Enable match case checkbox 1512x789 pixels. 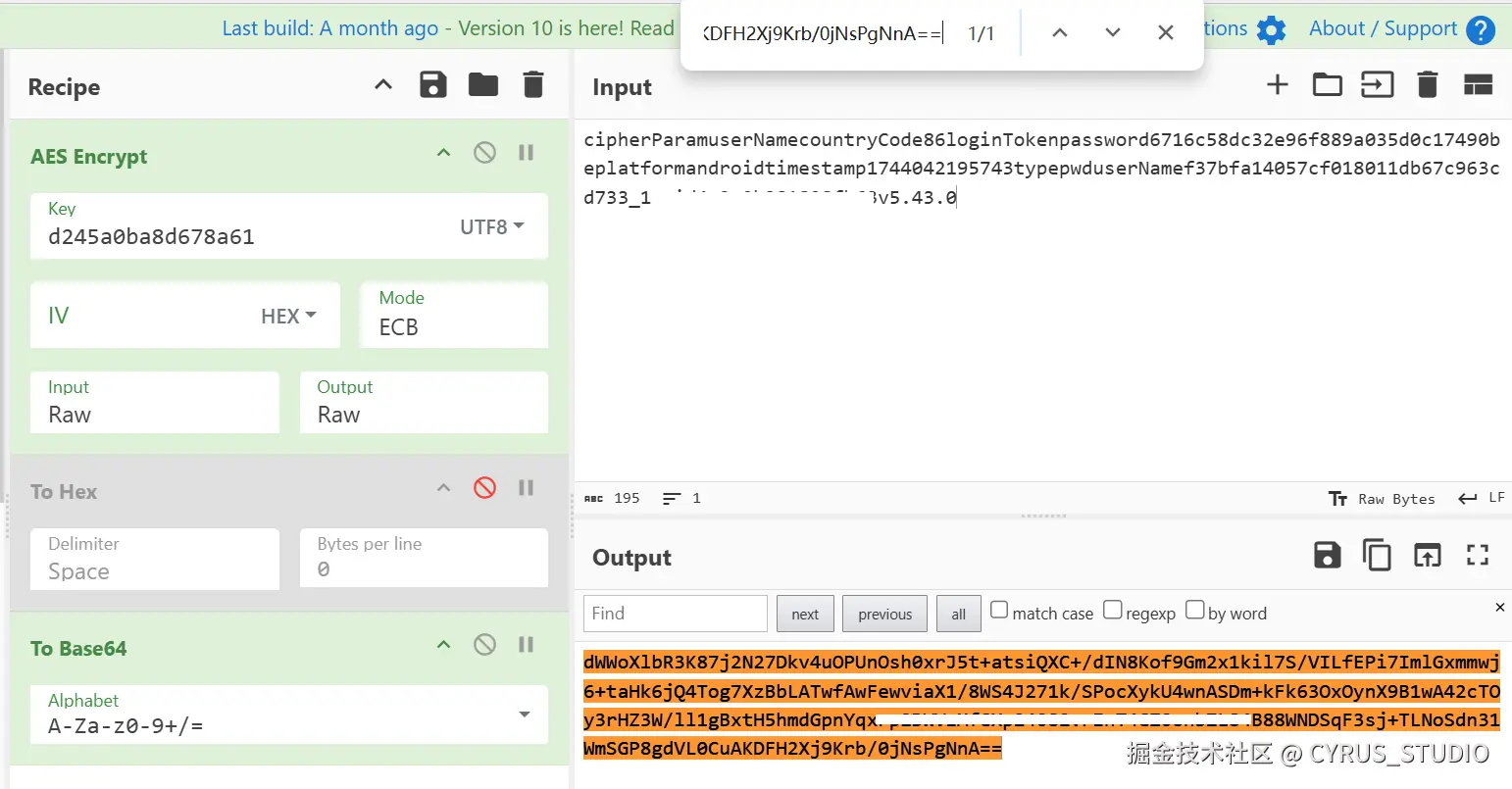point(999,611)
